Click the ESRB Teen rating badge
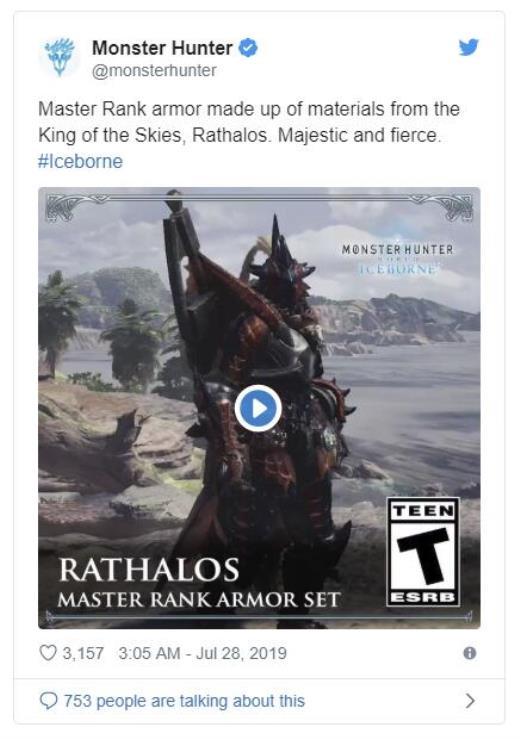Image resolution: width=520 pixels, height=739 pixels. pos(423,552)
